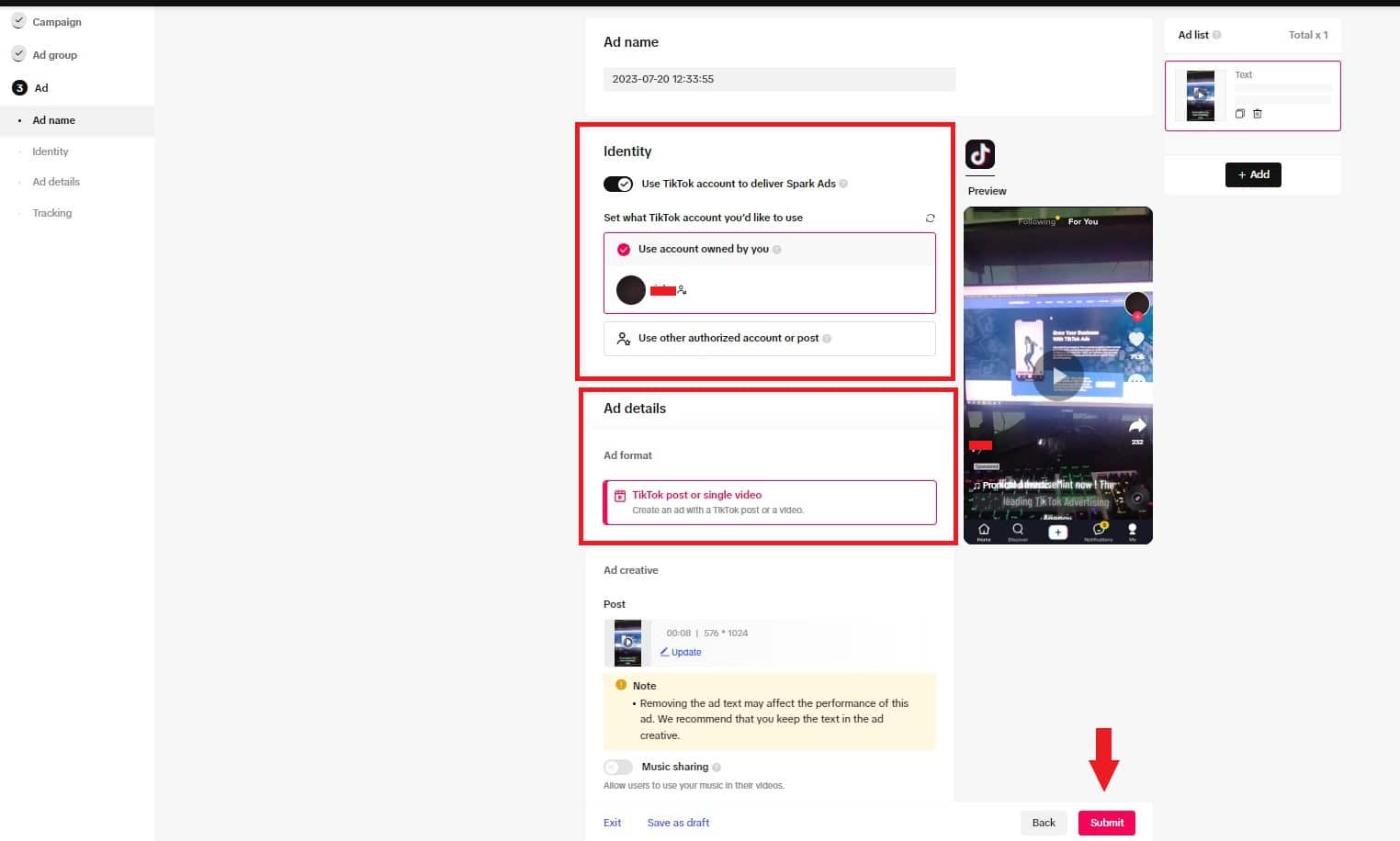Tap the spinning music disc in preview
This screenshot has width=1400, height=841.
click(x=1137, y=498)
